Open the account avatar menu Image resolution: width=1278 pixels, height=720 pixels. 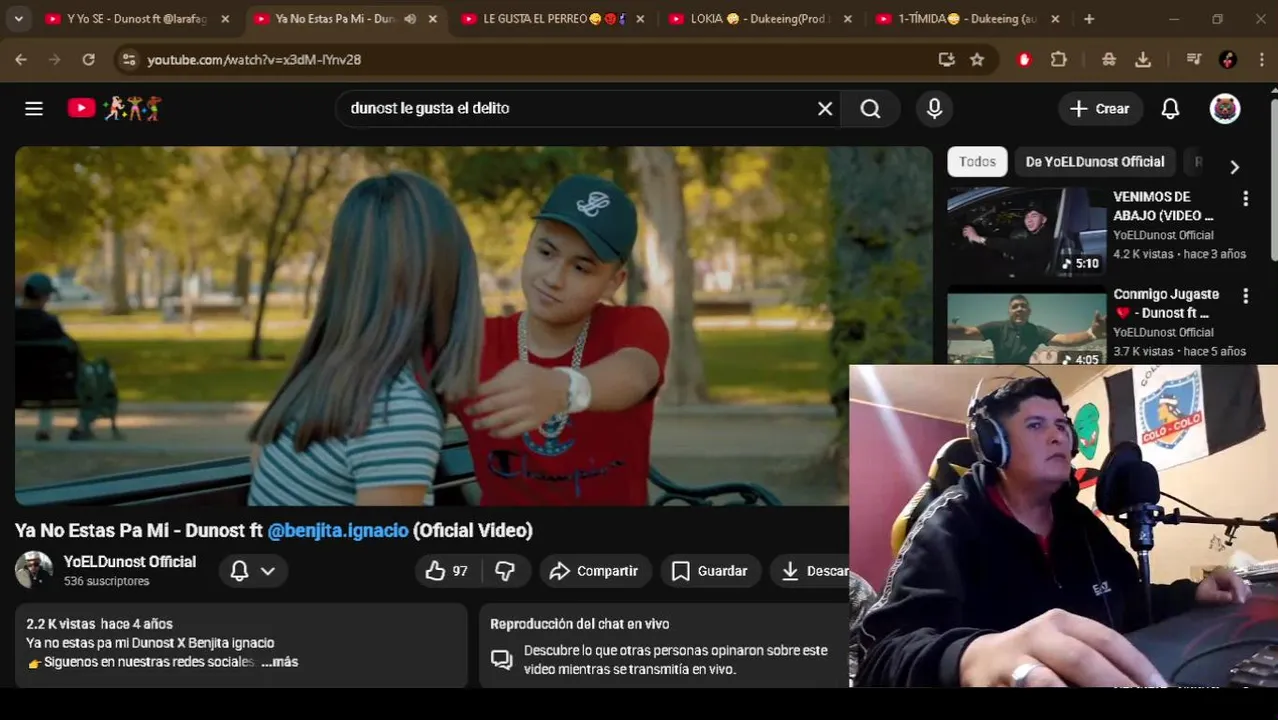tap(1225, 108)
